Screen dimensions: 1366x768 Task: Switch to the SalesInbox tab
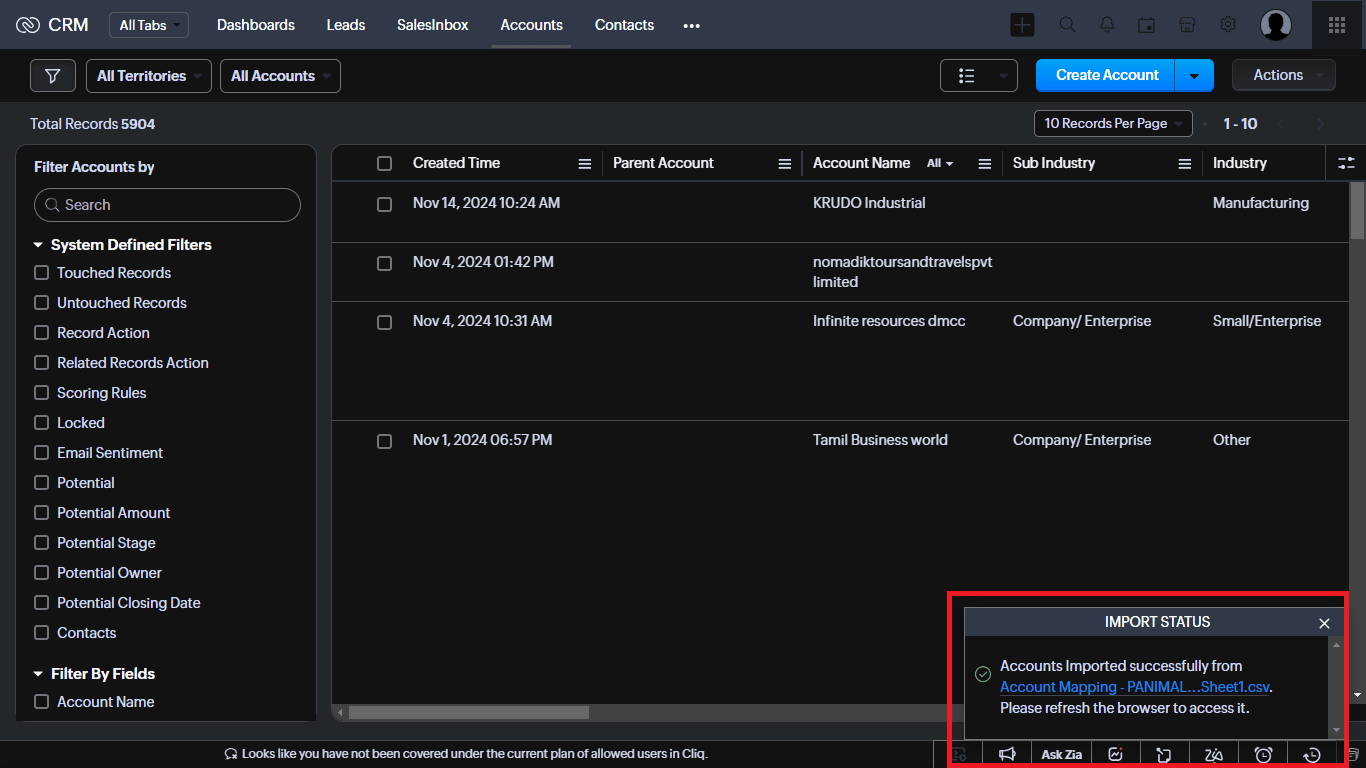[x=432, y=25]
